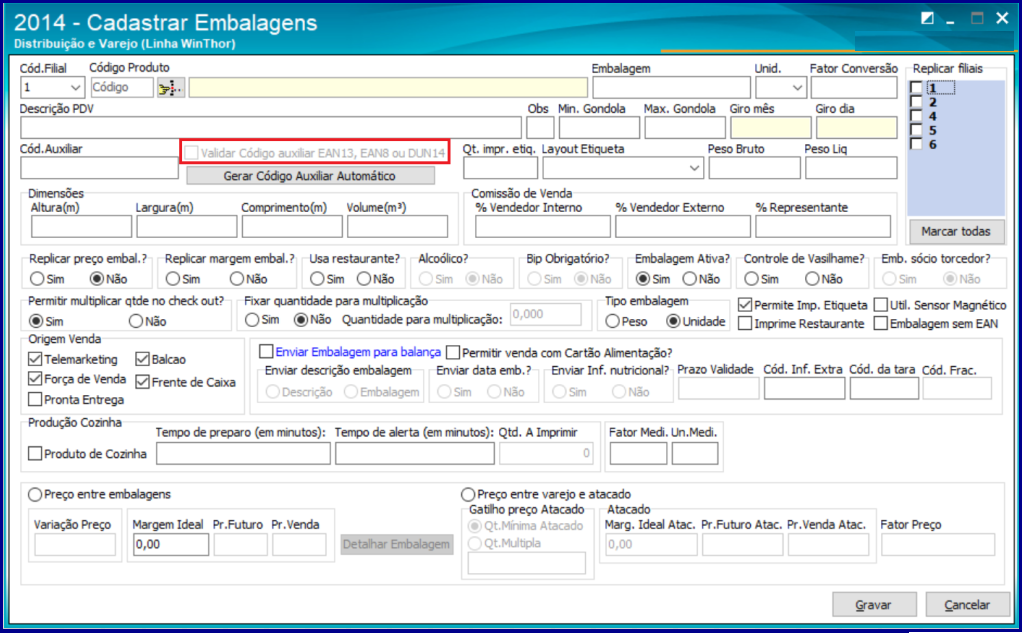Focus the Embalagem text field
The height and width of the screenshot is (633, 1022).
tap(671, 87)
